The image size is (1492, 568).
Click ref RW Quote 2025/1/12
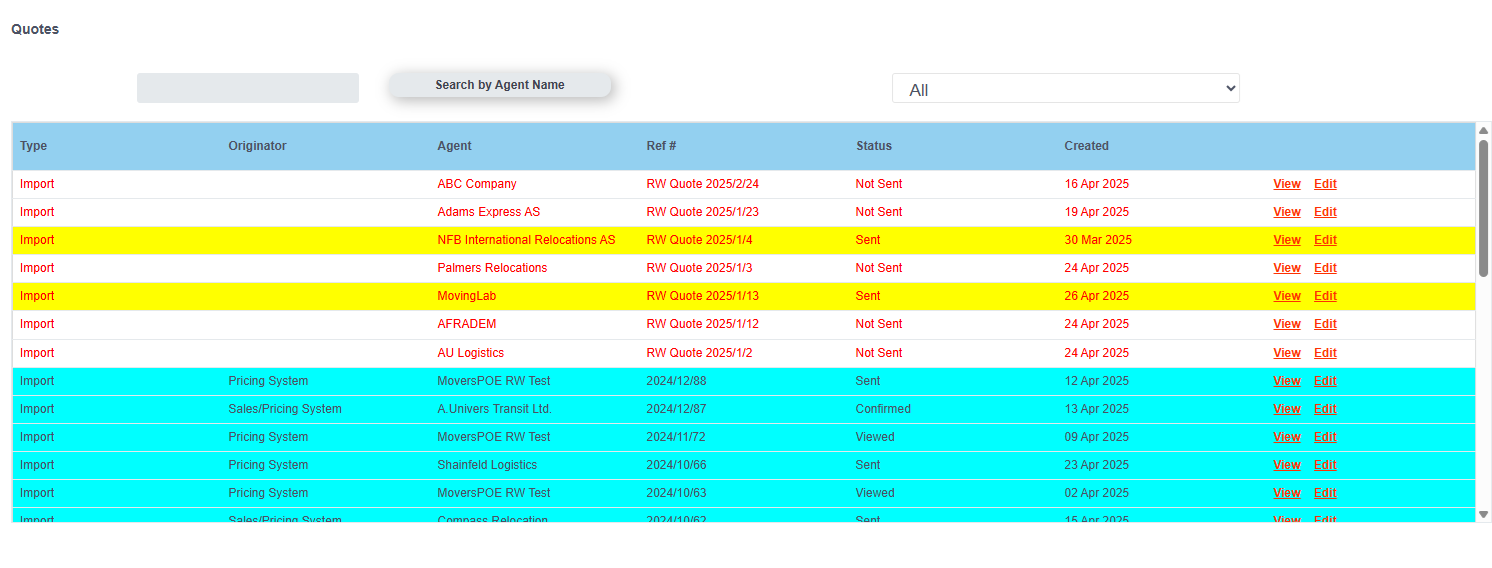pyautogui.click(x=703, y=324)
